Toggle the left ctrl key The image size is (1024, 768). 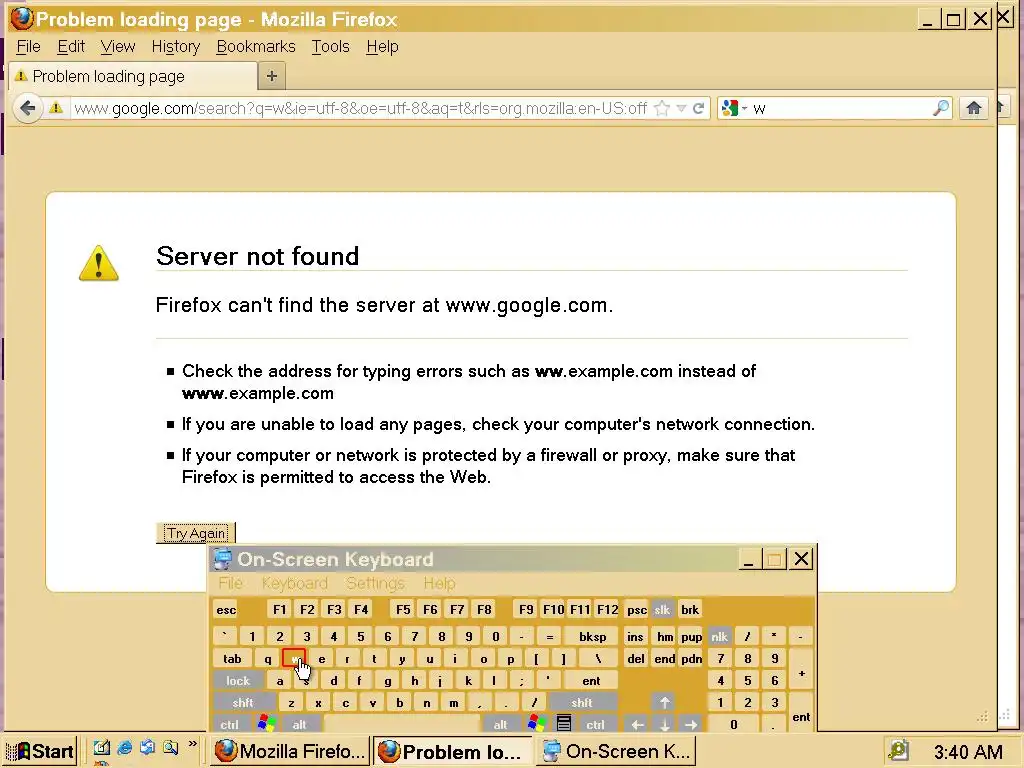(x=229, y=724)
